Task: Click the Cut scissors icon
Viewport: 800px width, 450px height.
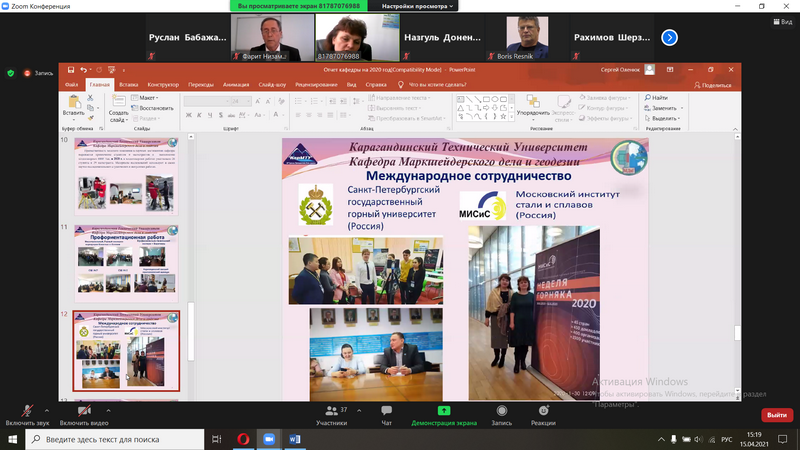Action: tap(90, 97)
